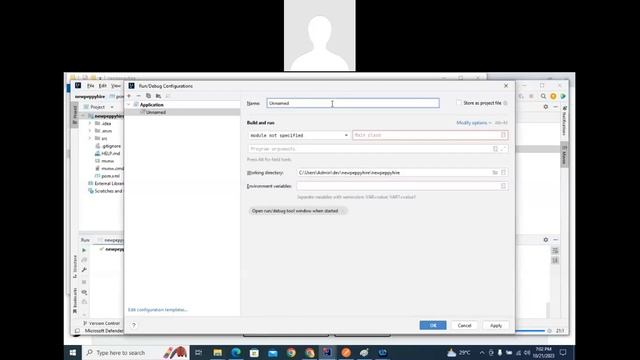Open the gear settings icon in the Run panel header
The width and height of the screenshot is (640, 360).
546,240
